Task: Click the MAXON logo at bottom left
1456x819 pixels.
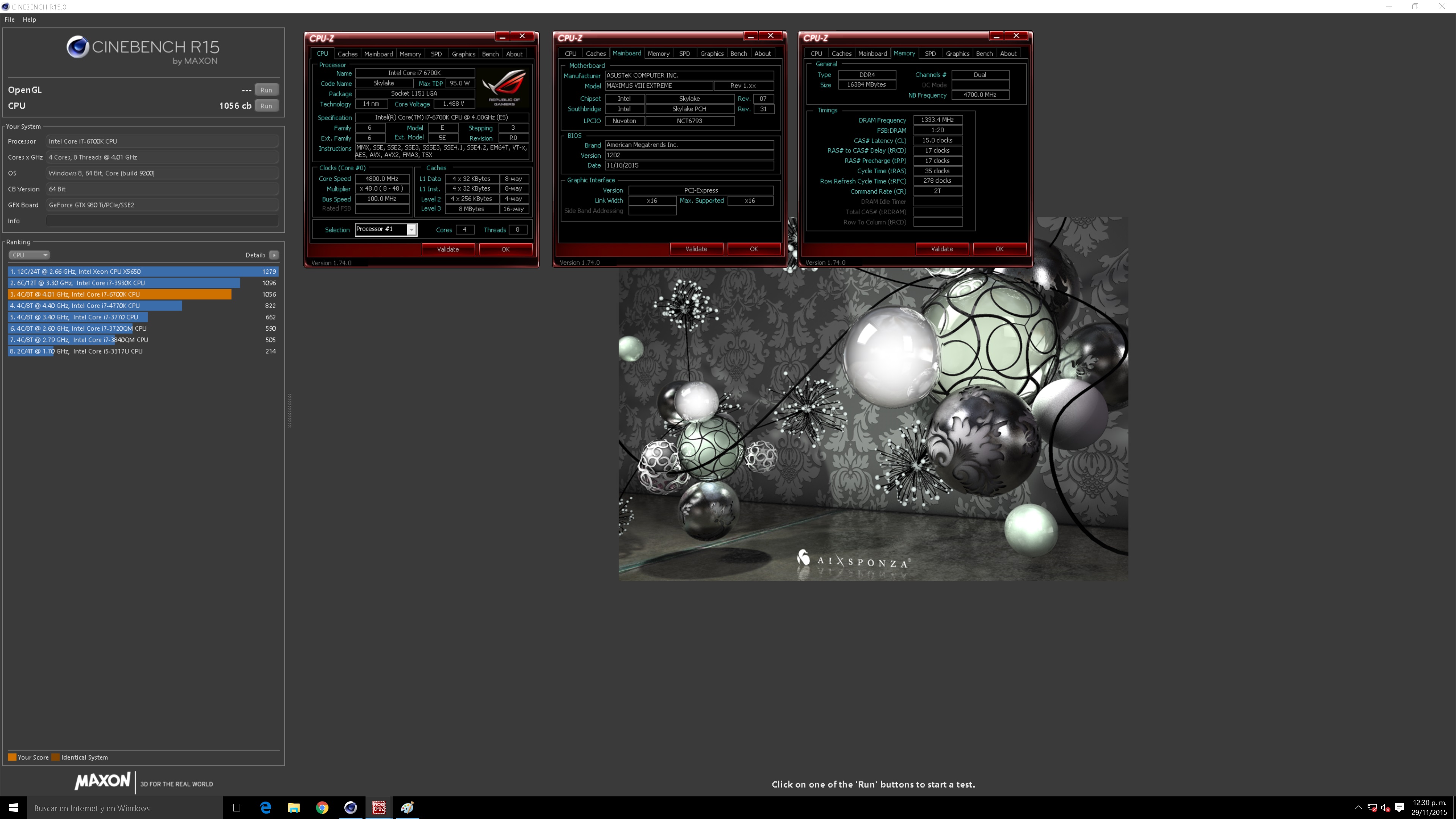Action: coord(102,782)
